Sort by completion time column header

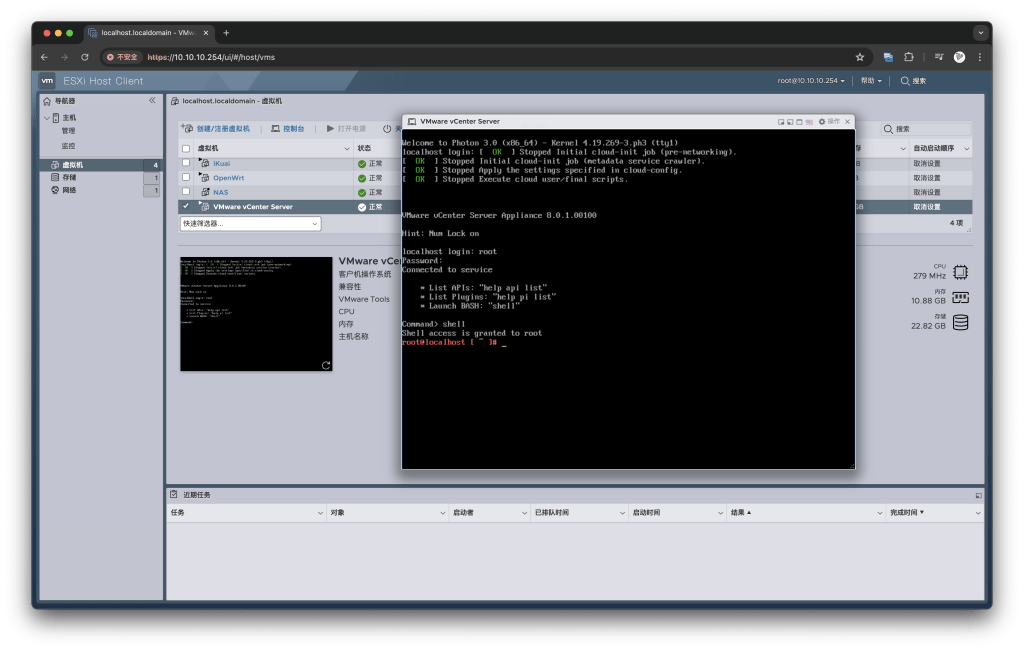(906, 513)
